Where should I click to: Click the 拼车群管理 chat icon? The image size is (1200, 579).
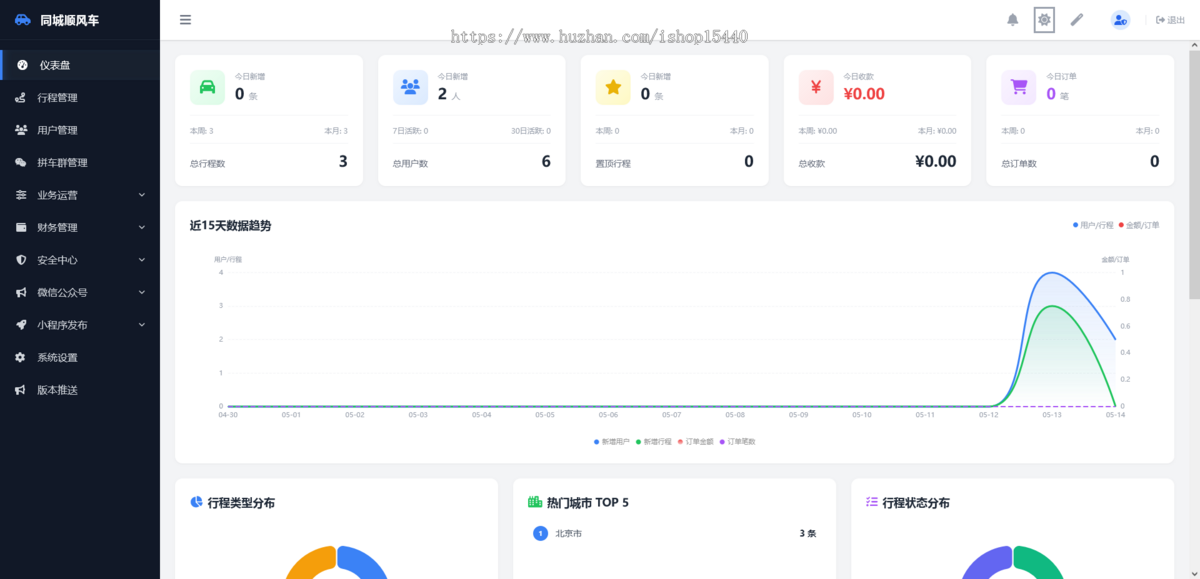[x=20, y=162]
